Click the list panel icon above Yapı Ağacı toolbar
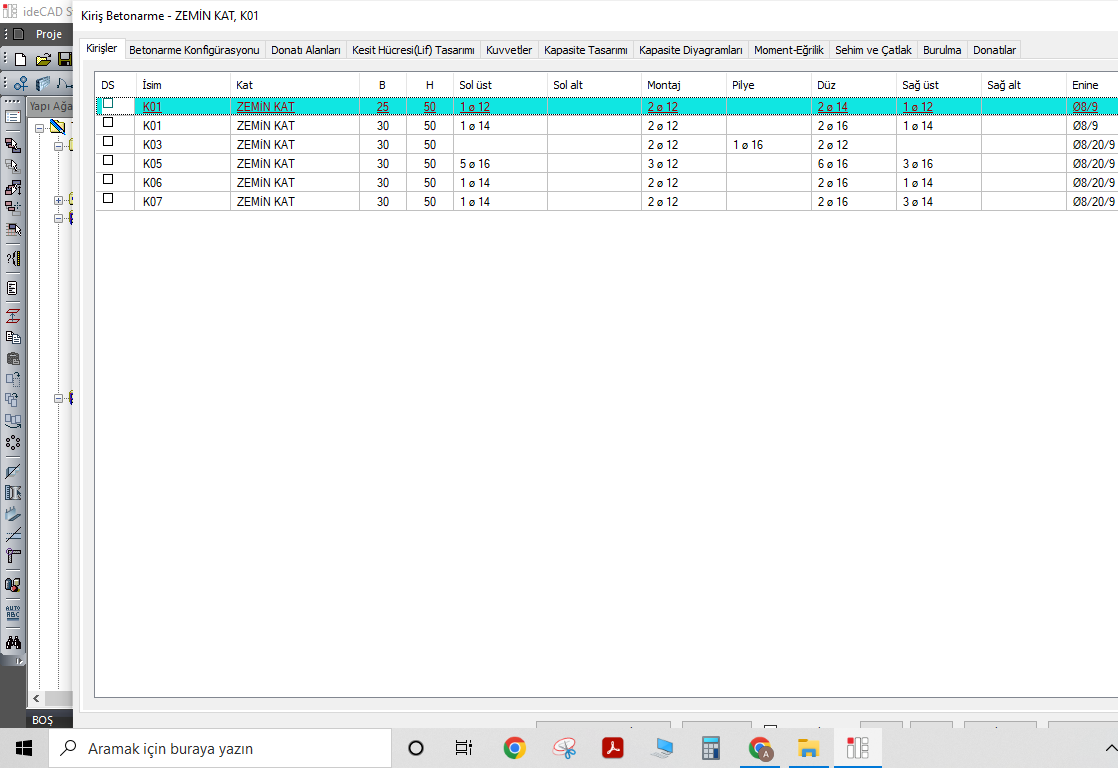 13,117
